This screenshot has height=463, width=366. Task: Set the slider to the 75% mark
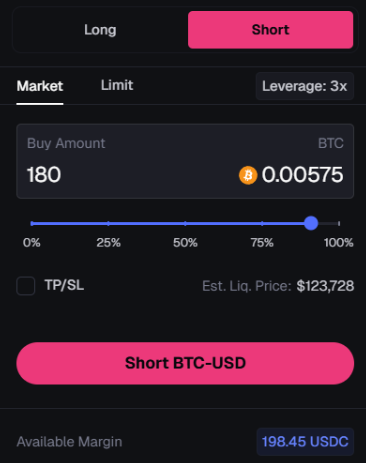click(x=262, y=223)
